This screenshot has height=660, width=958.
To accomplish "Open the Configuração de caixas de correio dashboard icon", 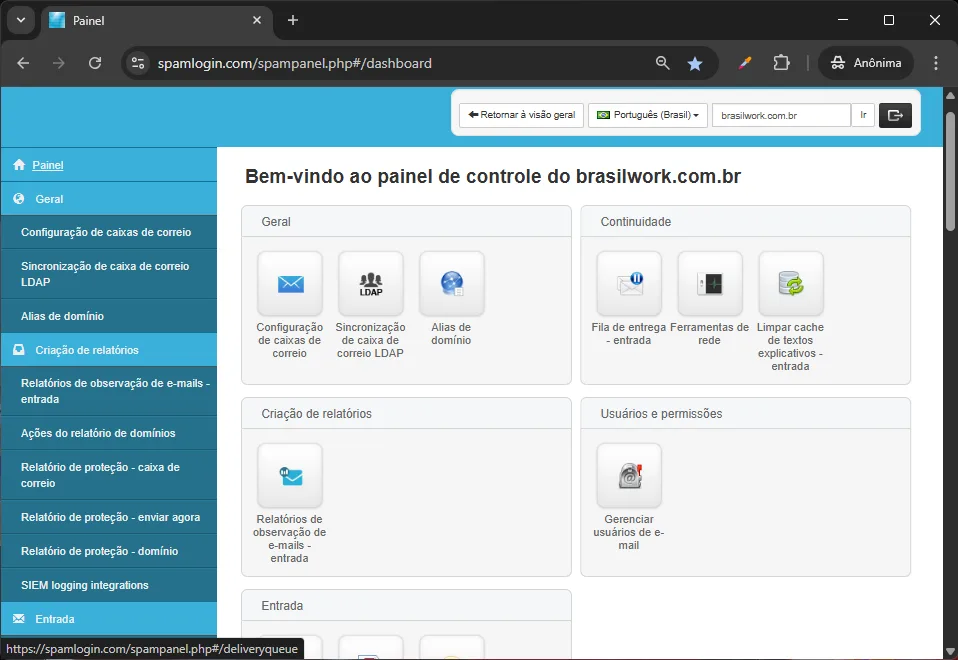I will coord(290,284).
